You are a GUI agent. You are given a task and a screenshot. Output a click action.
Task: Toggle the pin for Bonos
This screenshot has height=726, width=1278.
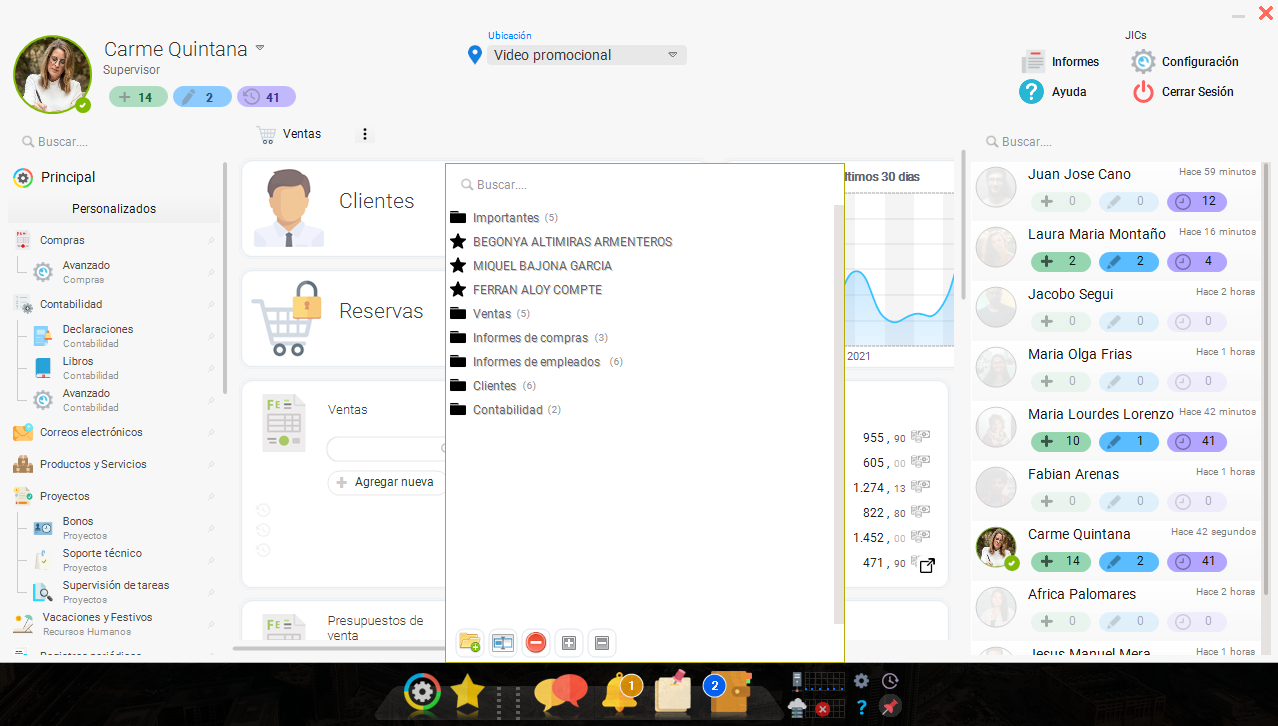pyautogui.click(x=211, y=529)
